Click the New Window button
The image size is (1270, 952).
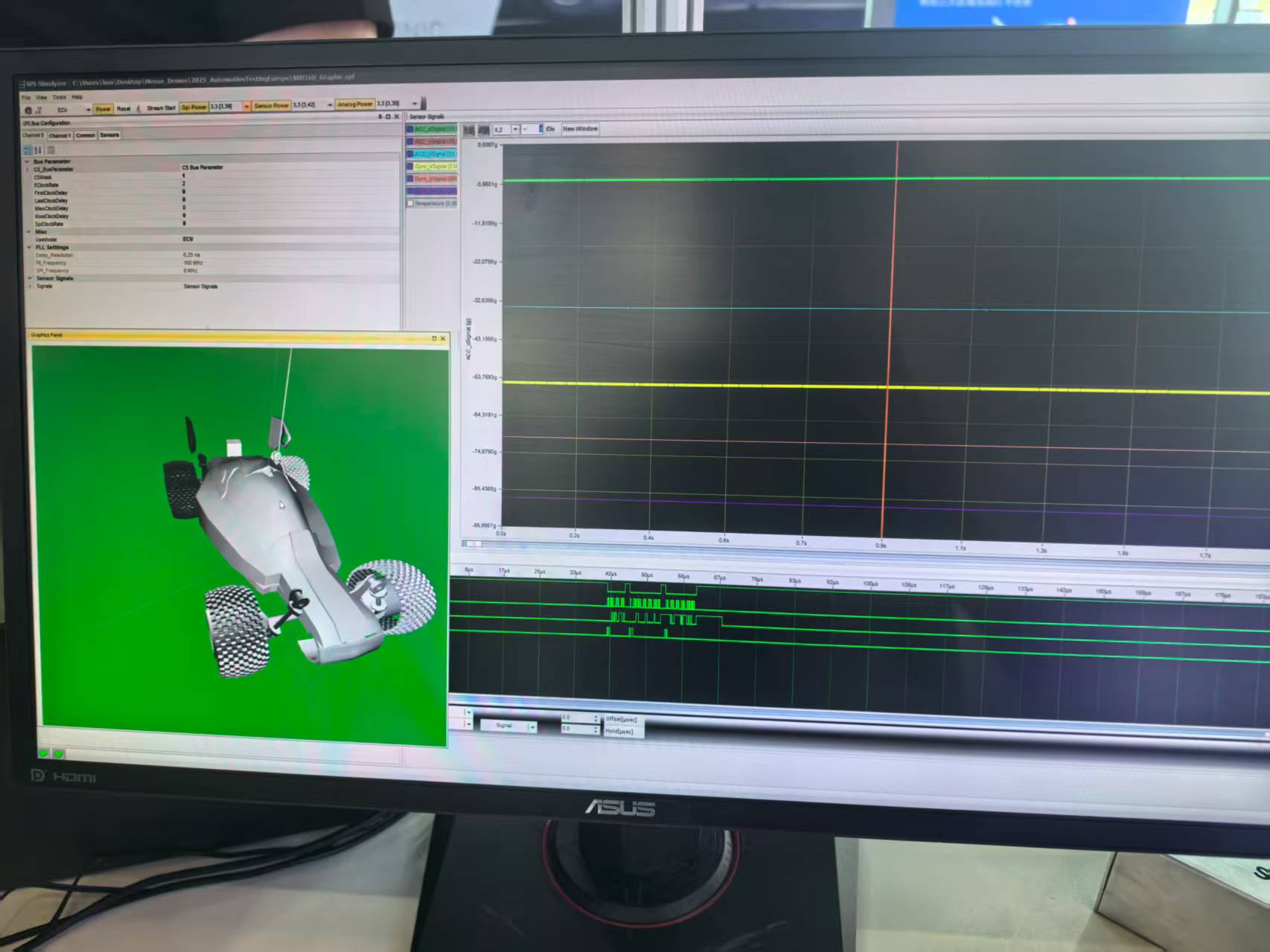point(580,129)
